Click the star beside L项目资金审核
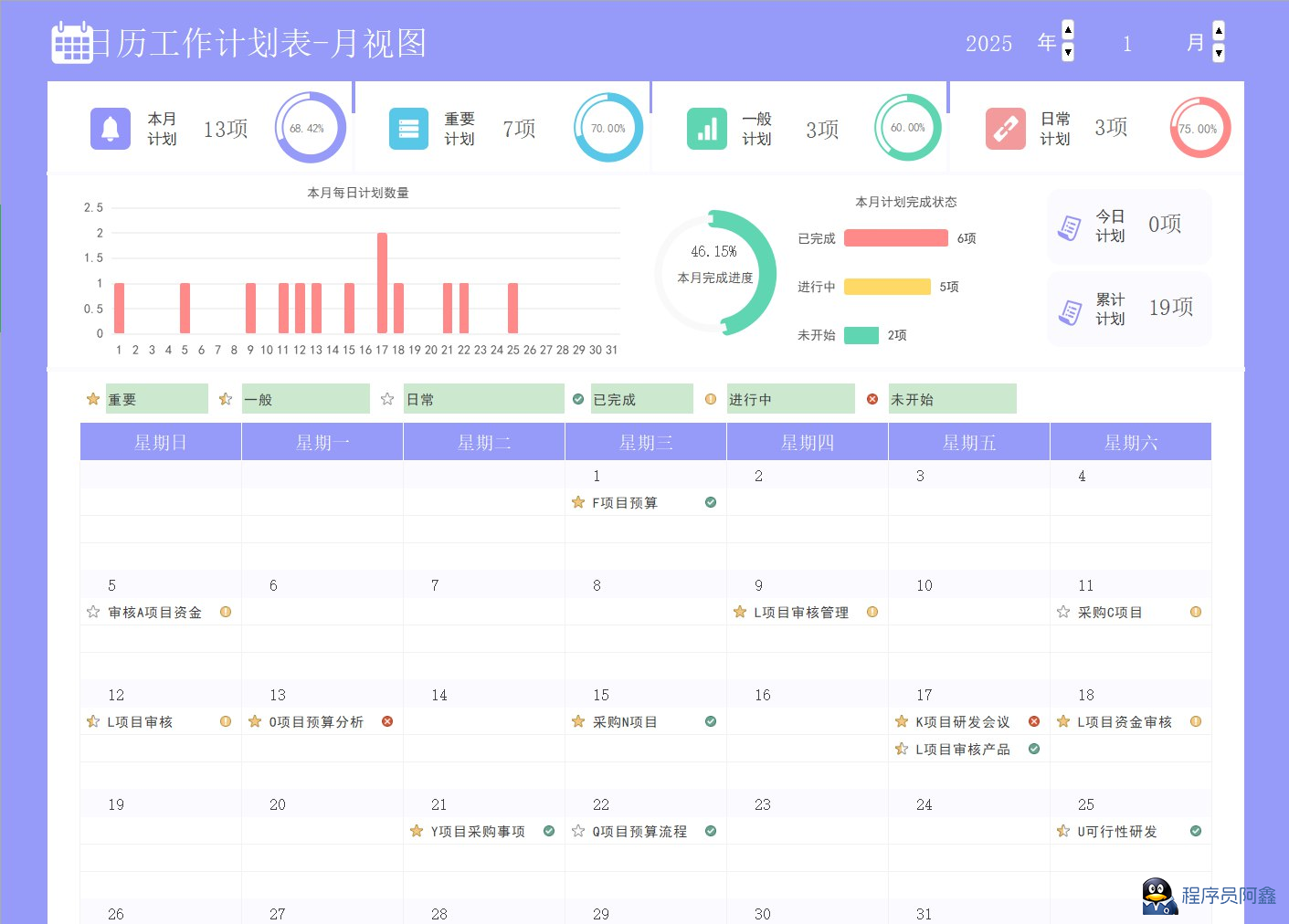This screenshot has height=924, width=1289. click(x=1063, y=721)
